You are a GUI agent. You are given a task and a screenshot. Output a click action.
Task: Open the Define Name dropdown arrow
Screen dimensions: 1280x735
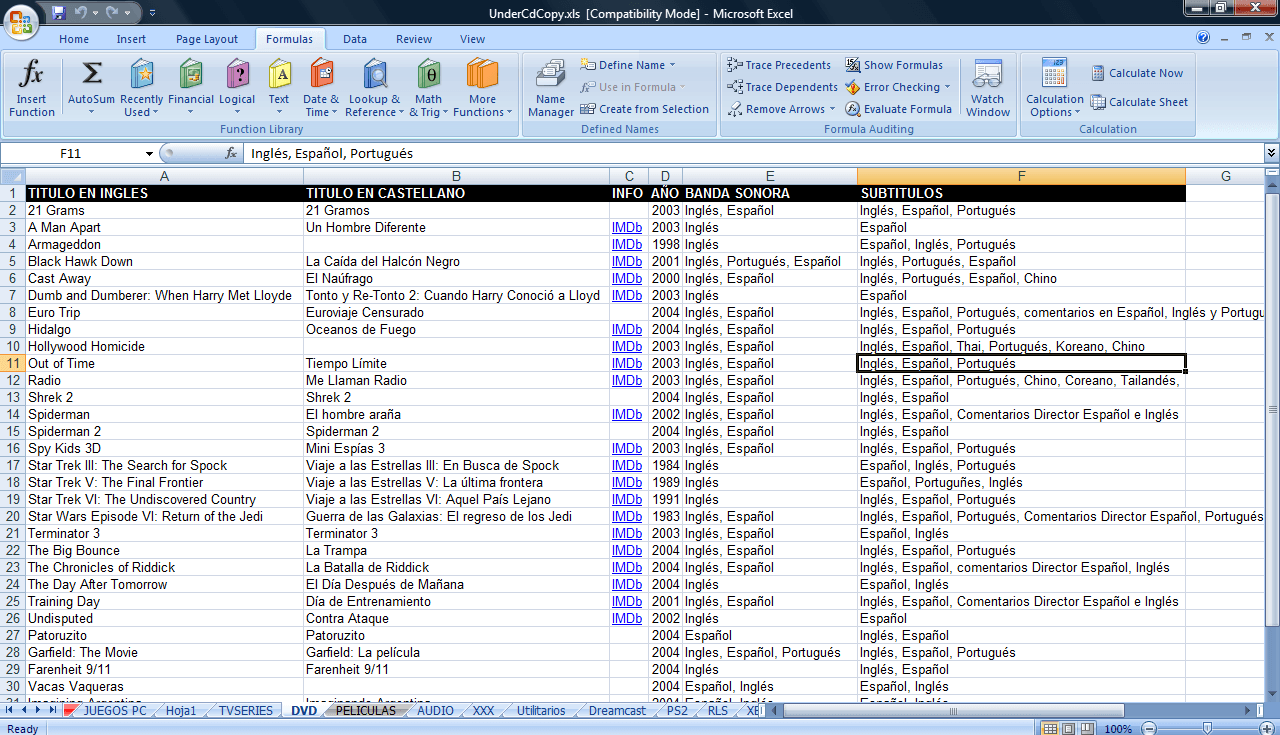(x=672, y=65)
